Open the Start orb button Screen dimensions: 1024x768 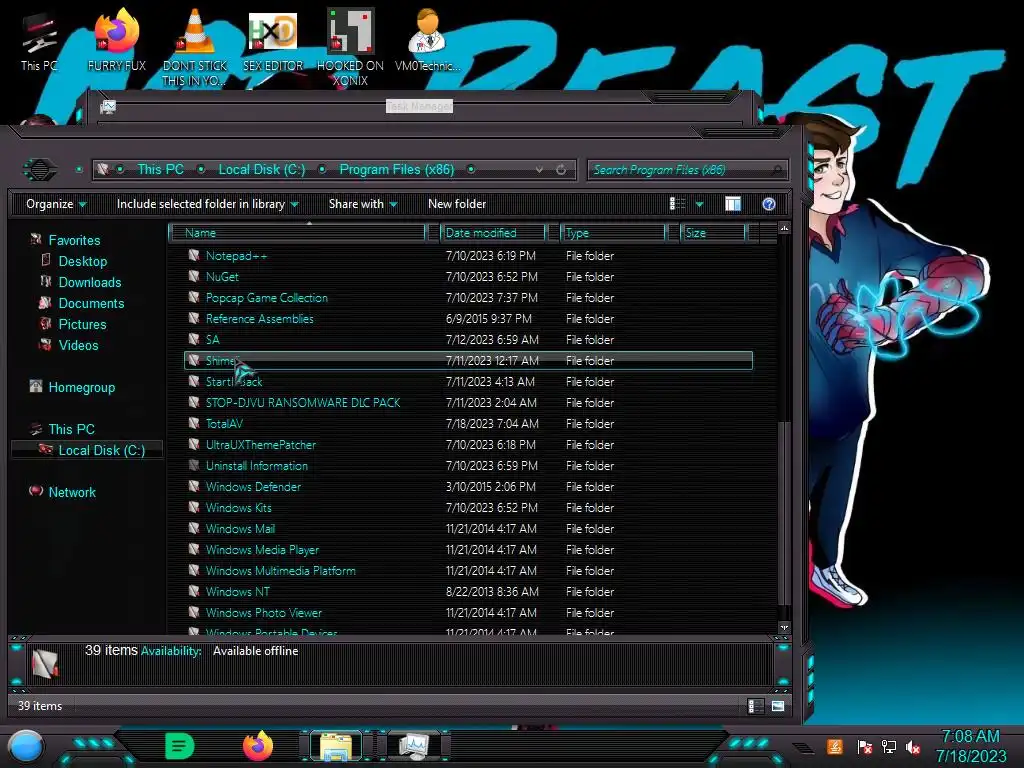(26, 746)
